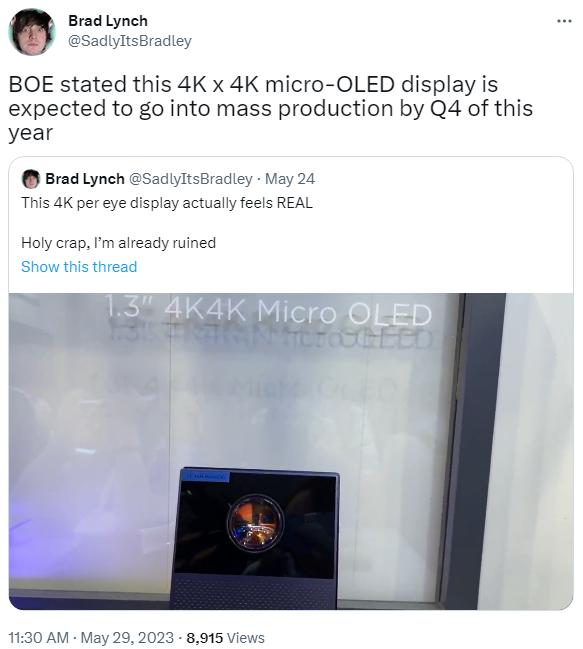Viewport: 583px width, 649px height.
Task: Click the 1.3" 4K4K Micro OLED sign
Action: (x=270, y=312)
